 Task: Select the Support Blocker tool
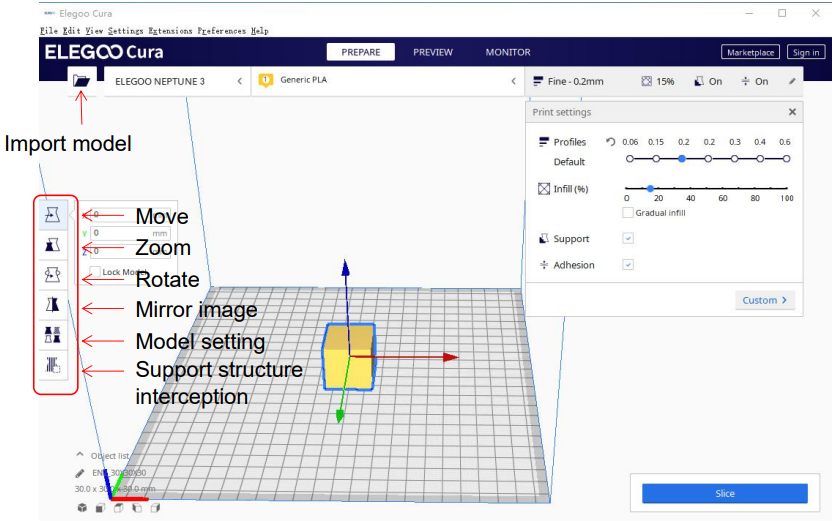(x=53, y=365)
